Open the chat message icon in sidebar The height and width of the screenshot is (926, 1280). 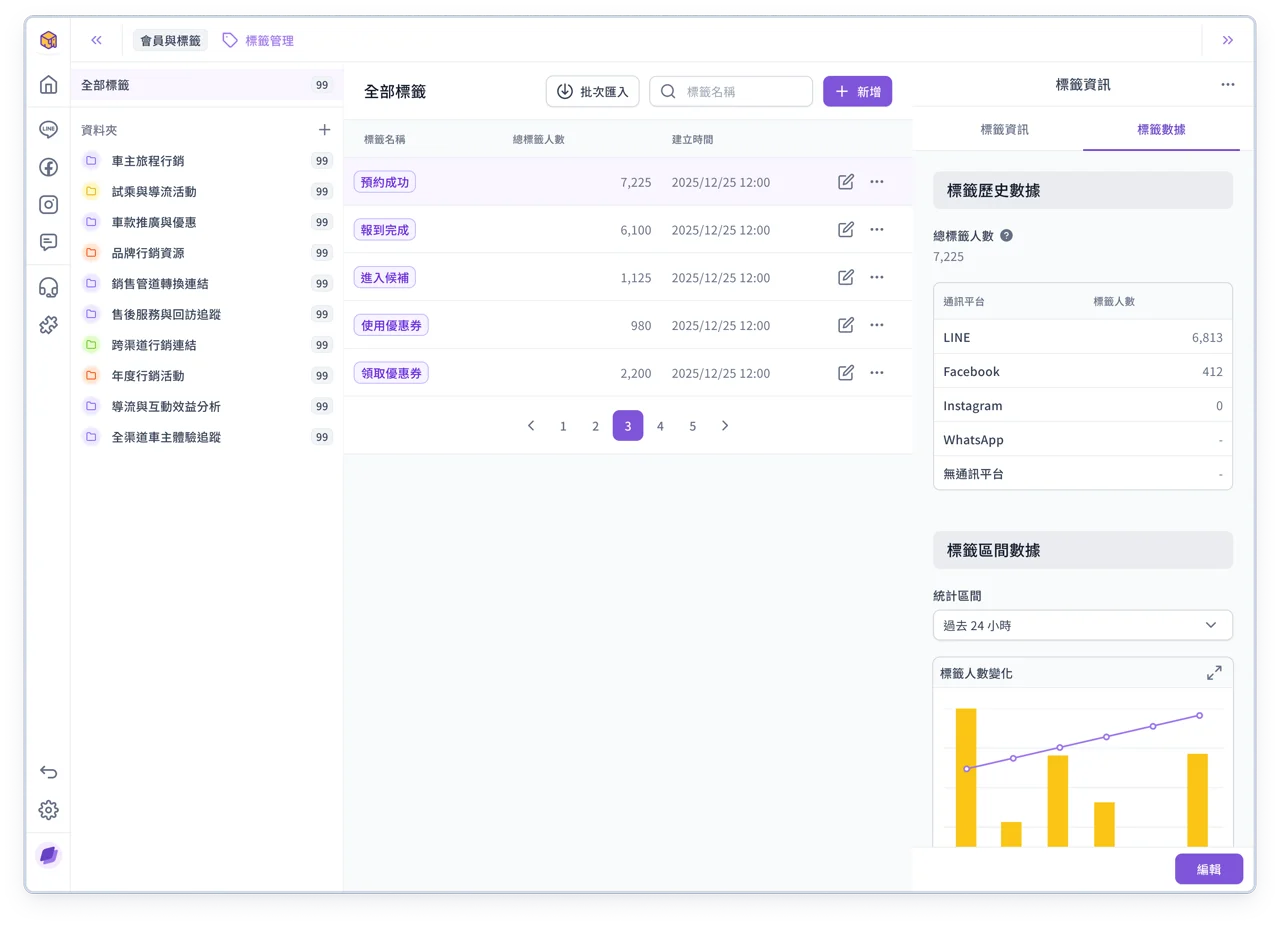[x=48, y=242]
